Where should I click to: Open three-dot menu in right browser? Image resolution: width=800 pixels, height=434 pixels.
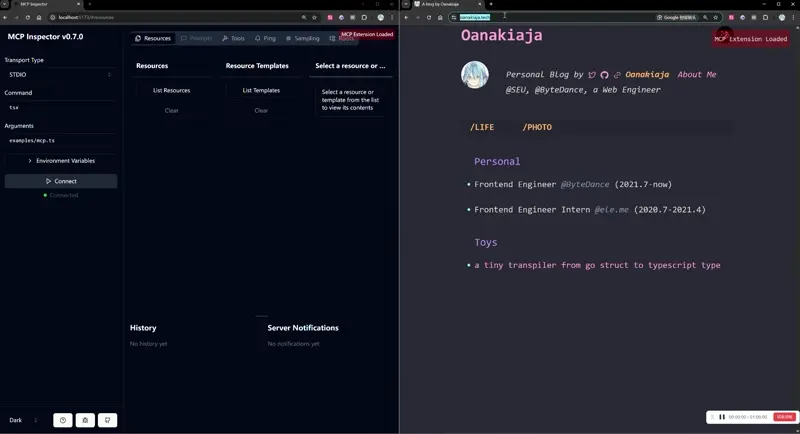pos(793,17)
